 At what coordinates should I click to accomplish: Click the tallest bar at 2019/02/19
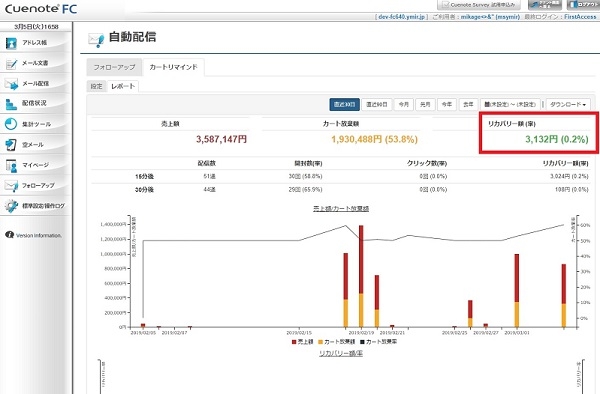(x=361, y=276)
